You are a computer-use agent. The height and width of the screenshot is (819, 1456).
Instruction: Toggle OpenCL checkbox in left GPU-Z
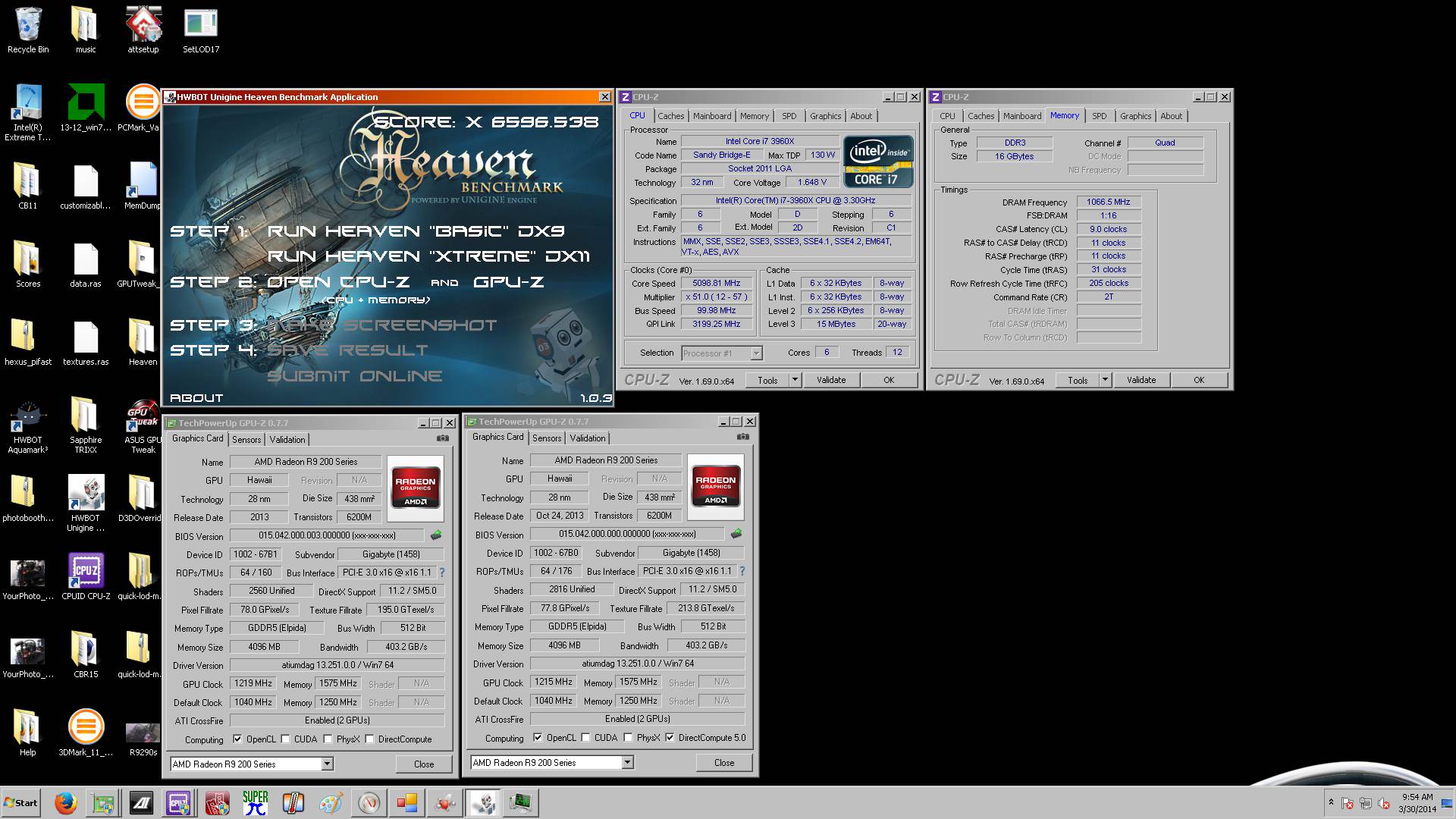(x=237, y=739)
